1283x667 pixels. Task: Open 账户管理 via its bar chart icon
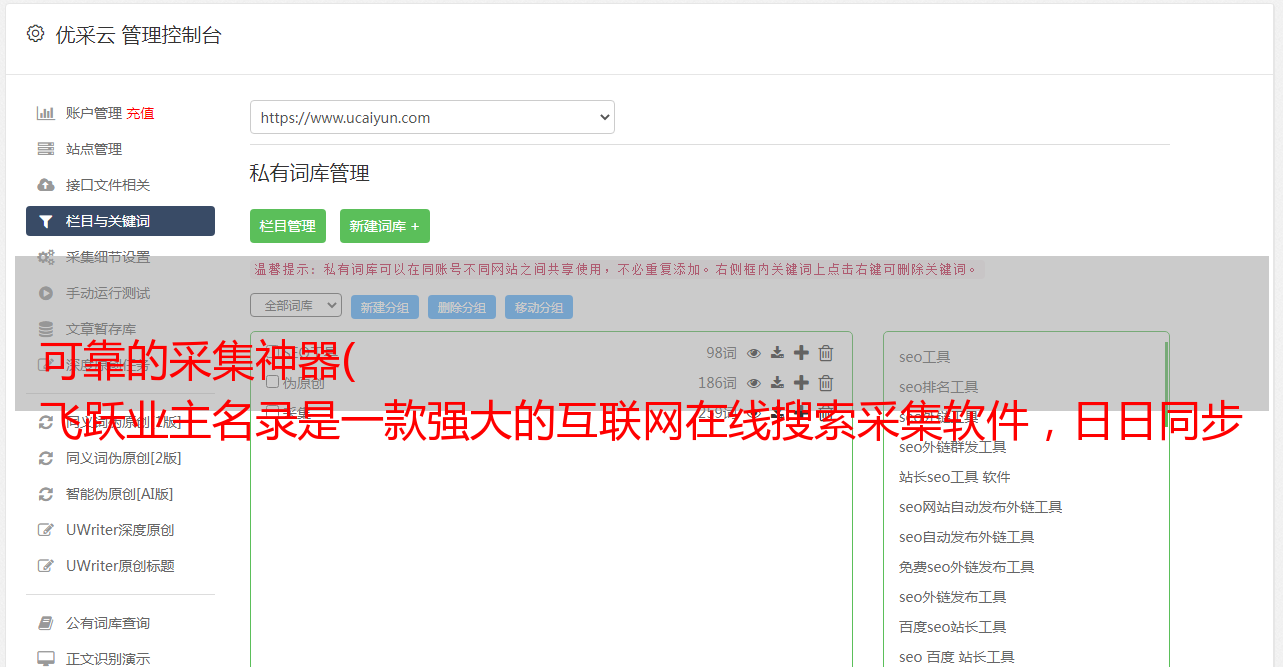[46, 113]
